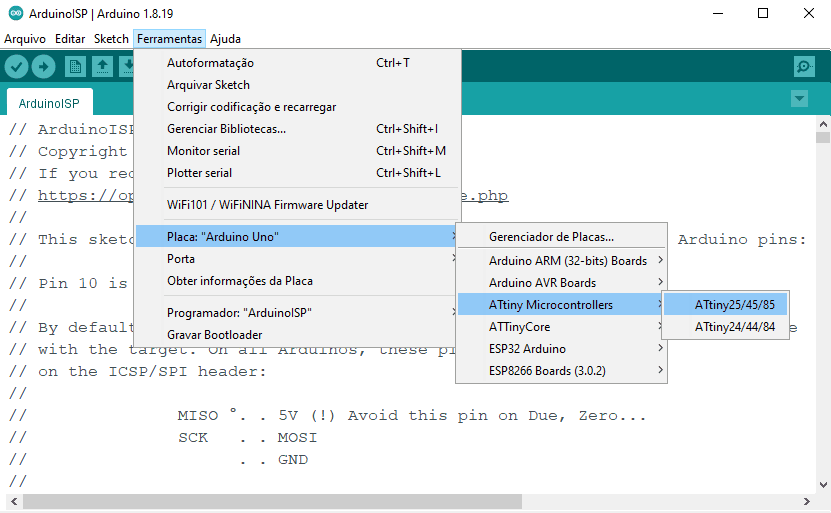Click the horizontal scrollbar thumb
The height and width of the screenshot is (513, 831).
pyautogui.click(x=272, y=501)
